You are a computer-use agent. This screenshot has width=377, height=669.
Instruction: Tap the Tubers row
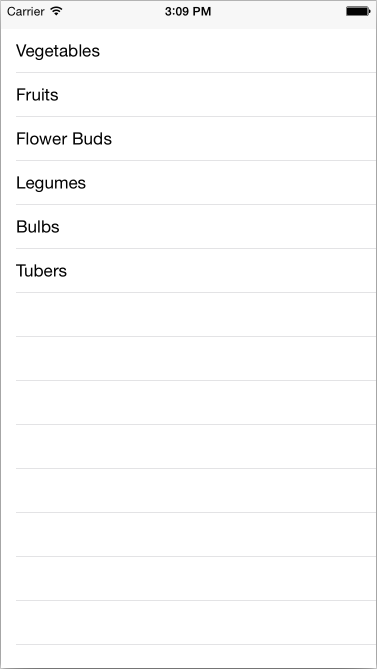coord(188,271)
